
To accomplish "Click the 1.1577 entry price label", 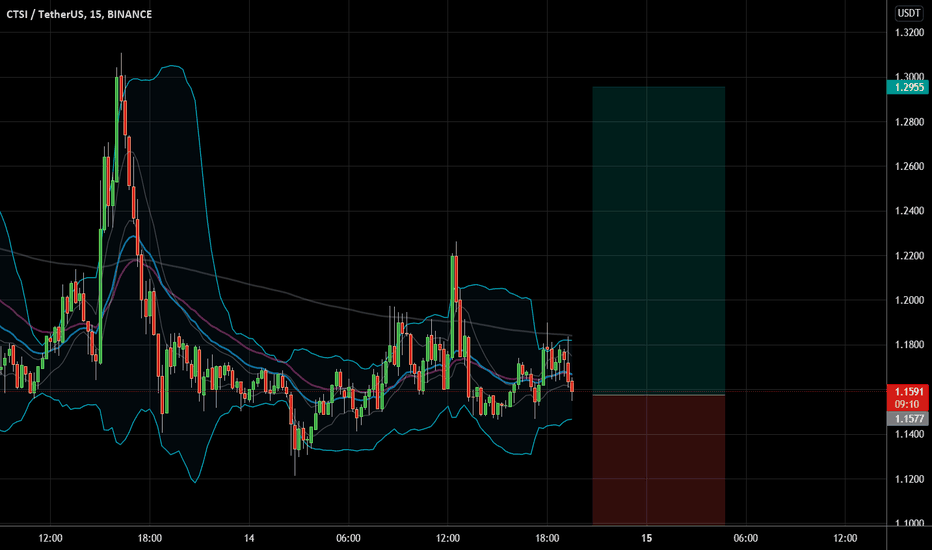I will 908,419.
